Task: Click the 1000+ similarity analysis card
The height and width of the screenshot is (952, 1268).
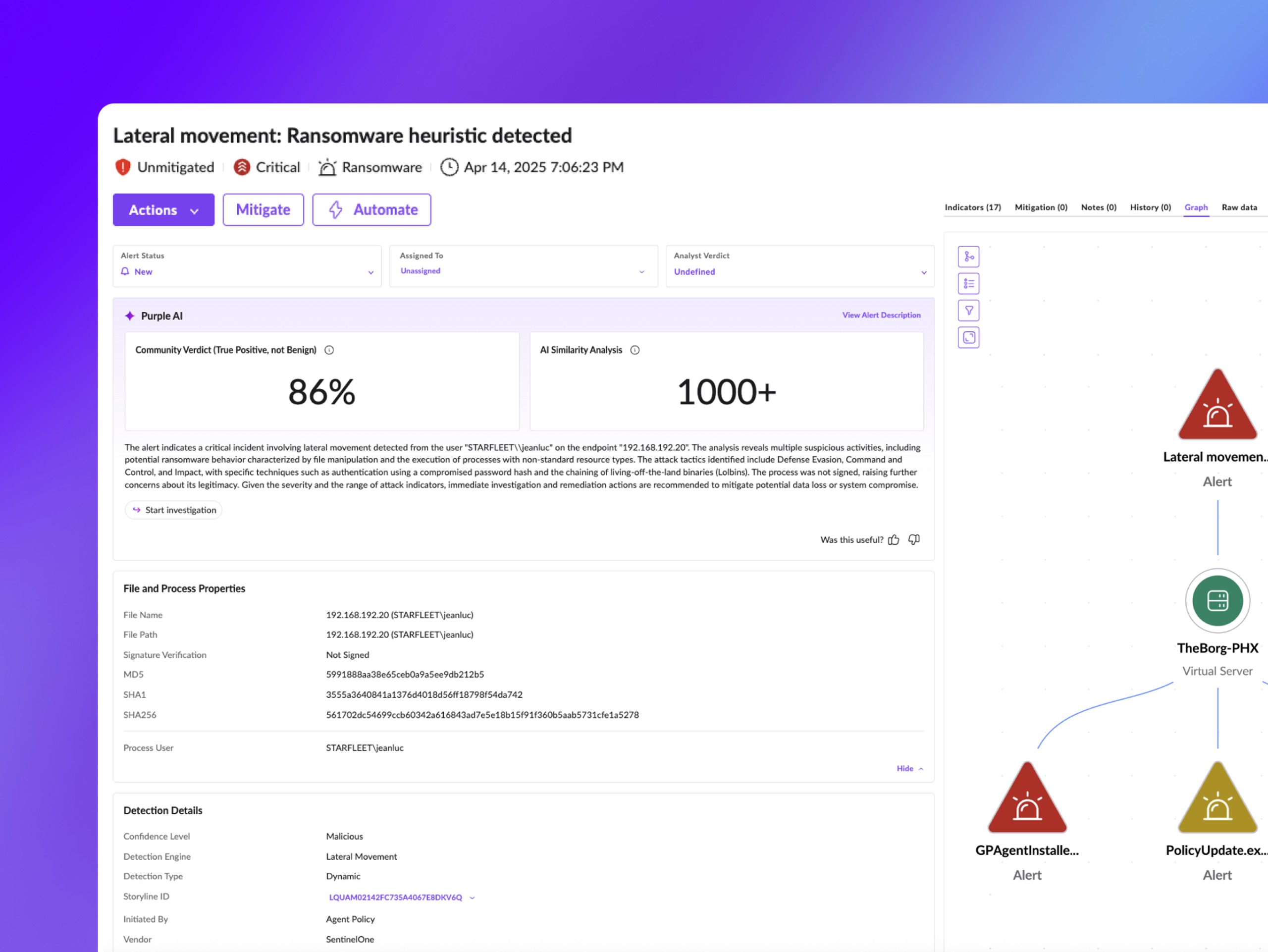Action: pyautogui.click(x=726, y=381)
